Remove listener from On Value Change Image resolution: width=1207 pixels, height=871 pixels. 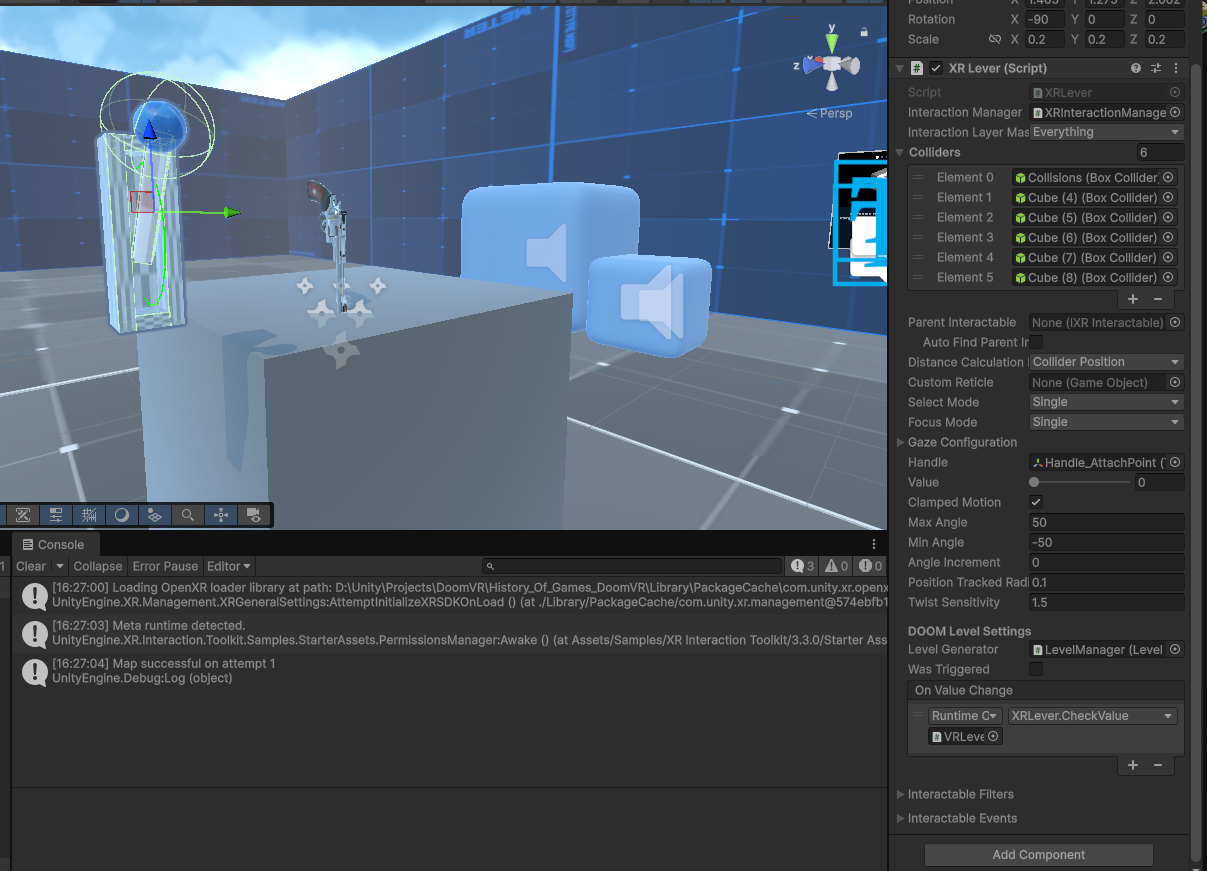(1158, 765)
